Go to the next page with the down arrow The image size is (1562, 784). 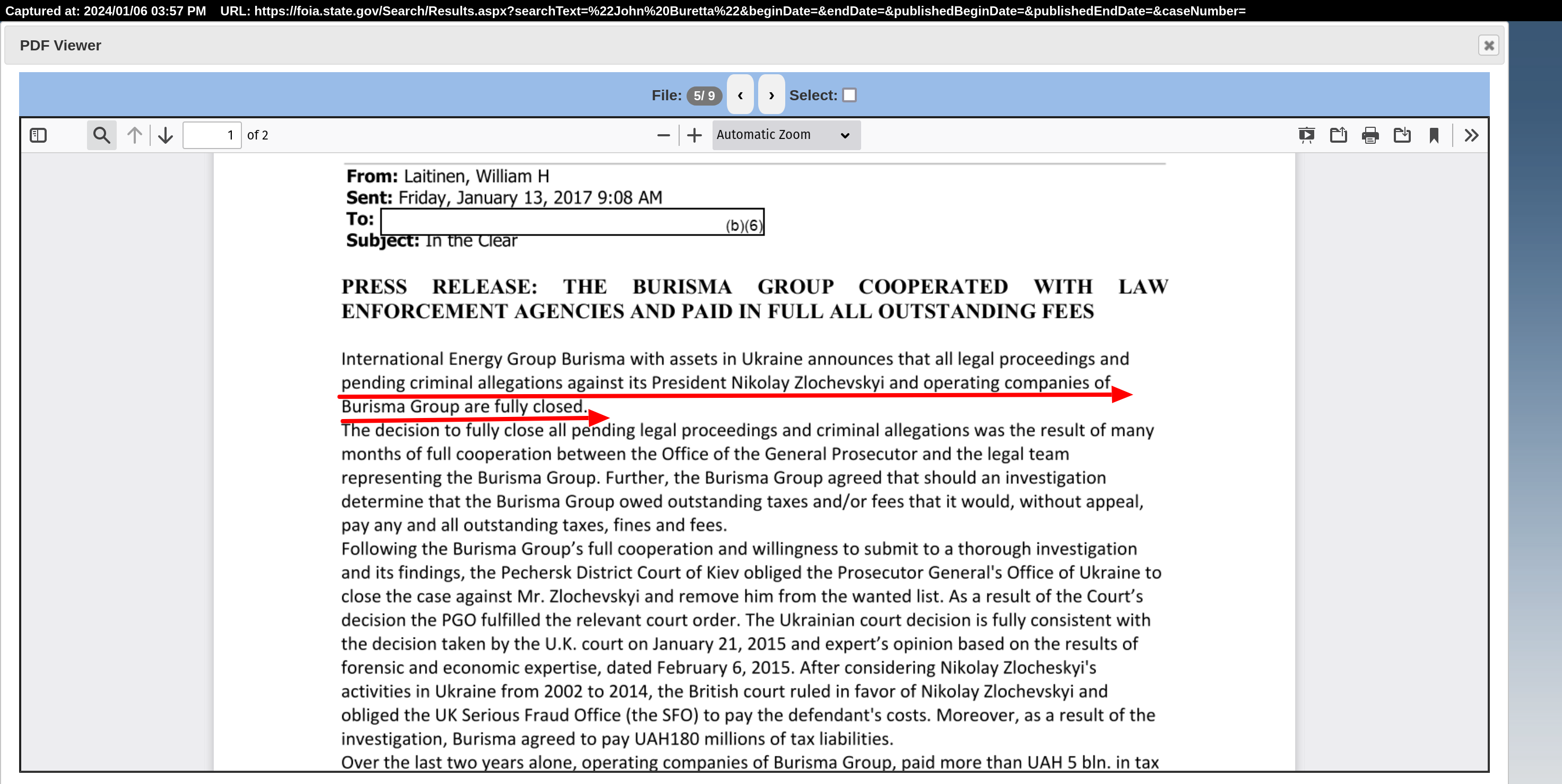pyautogui.click(x=165, y=135)
